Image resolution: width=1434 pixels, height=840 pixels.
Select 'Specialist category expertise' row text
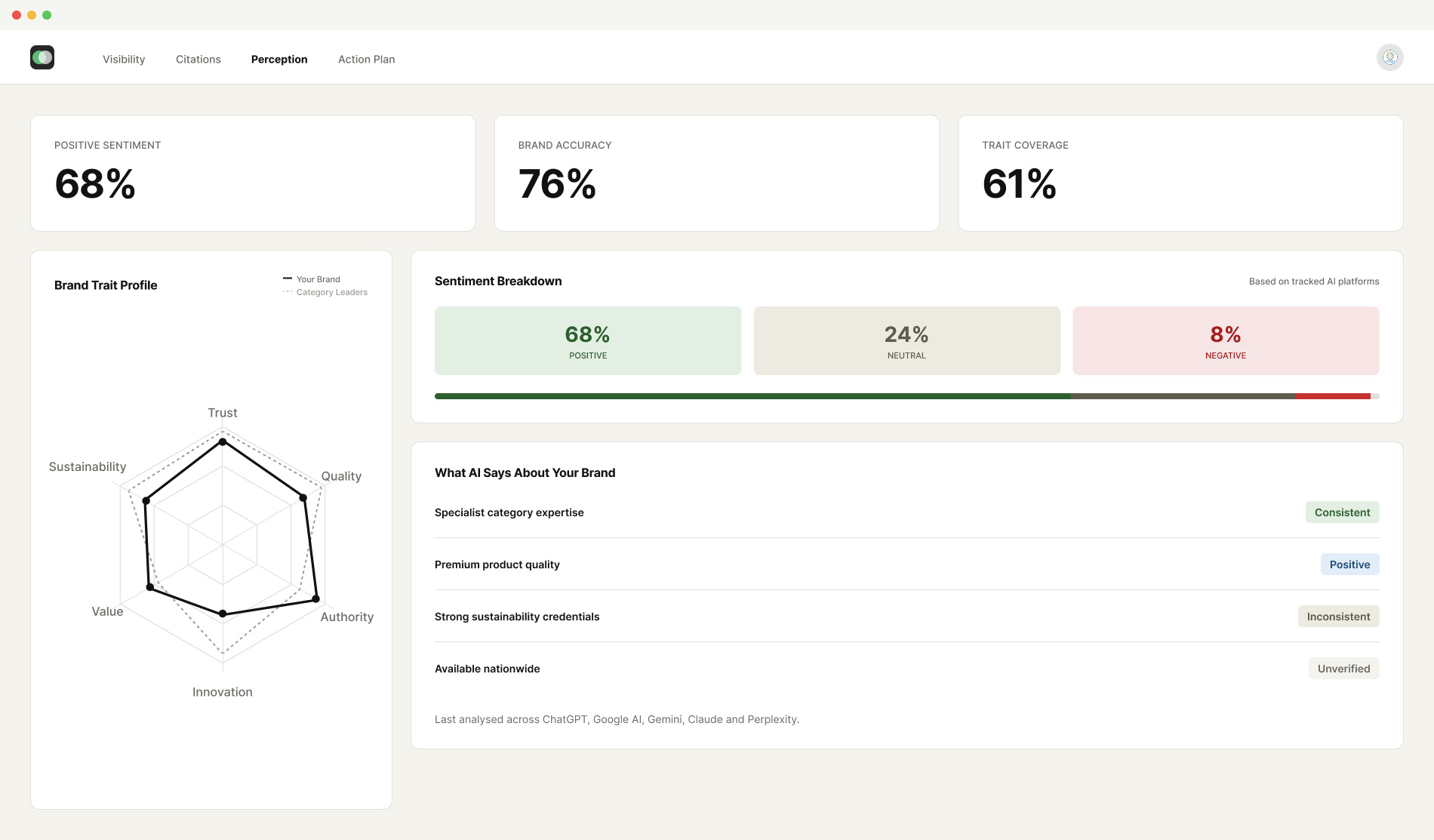coord(509,512)
